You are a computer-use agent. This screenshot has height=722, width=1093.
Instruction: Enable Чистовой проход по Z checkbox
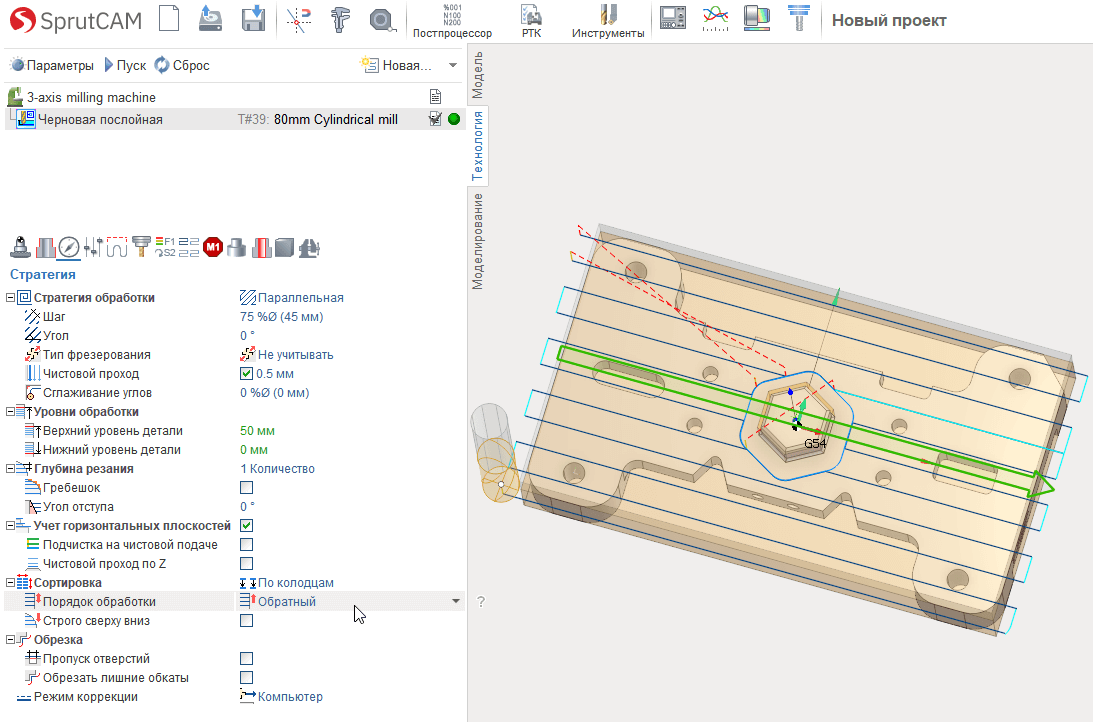click(x=246, y=564)
